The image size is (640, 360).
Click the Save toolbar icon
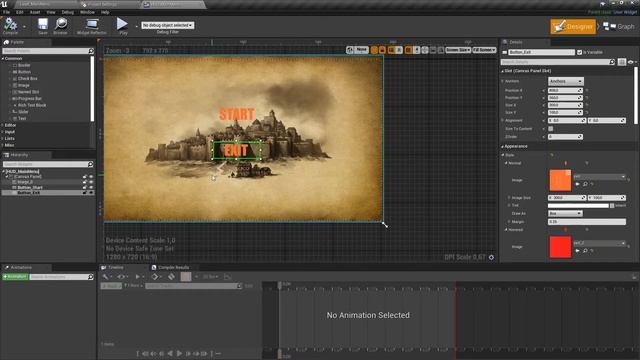(42, 25)
